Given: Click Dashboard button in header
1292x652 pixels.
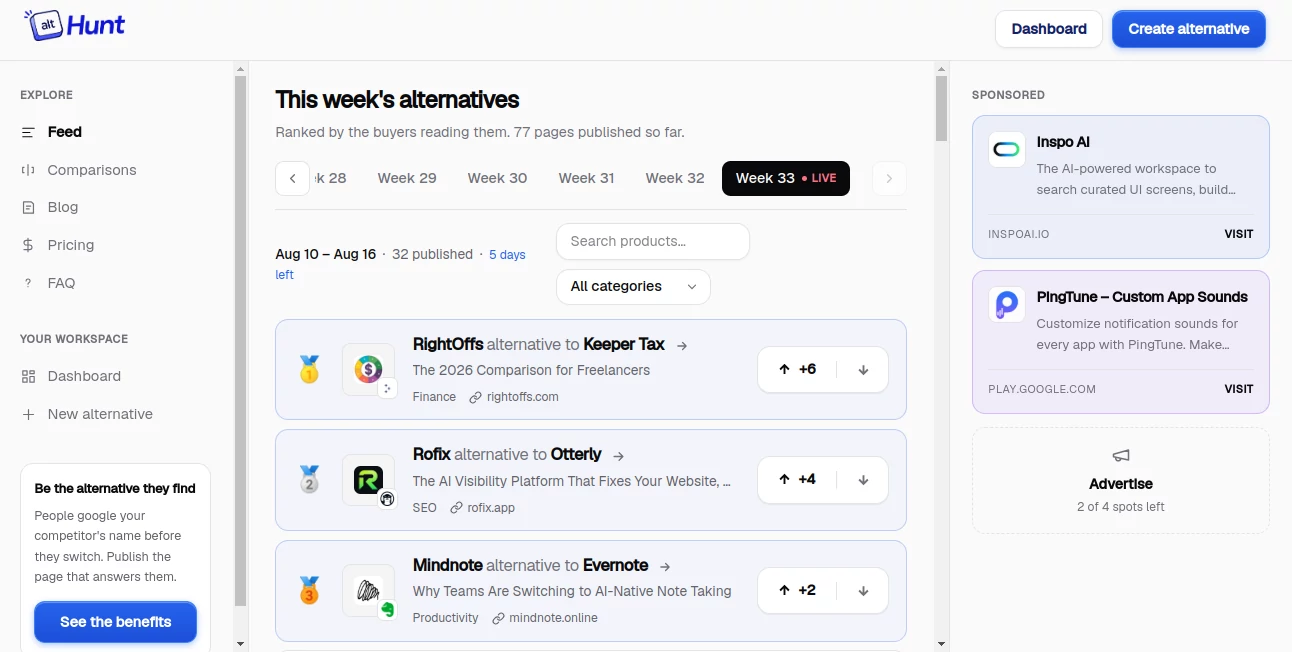Looking at the screenshot, I should click(1049, 29).
